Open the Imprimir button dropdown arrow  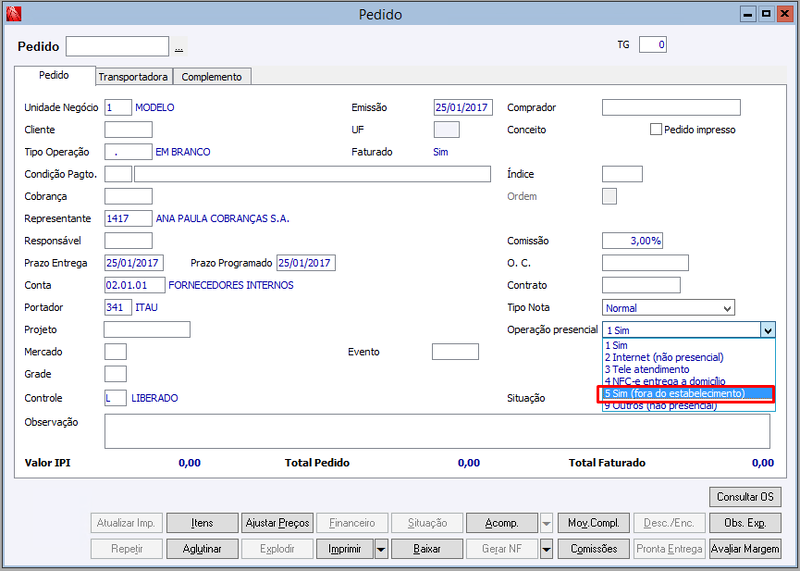click(x=381, y=549)
